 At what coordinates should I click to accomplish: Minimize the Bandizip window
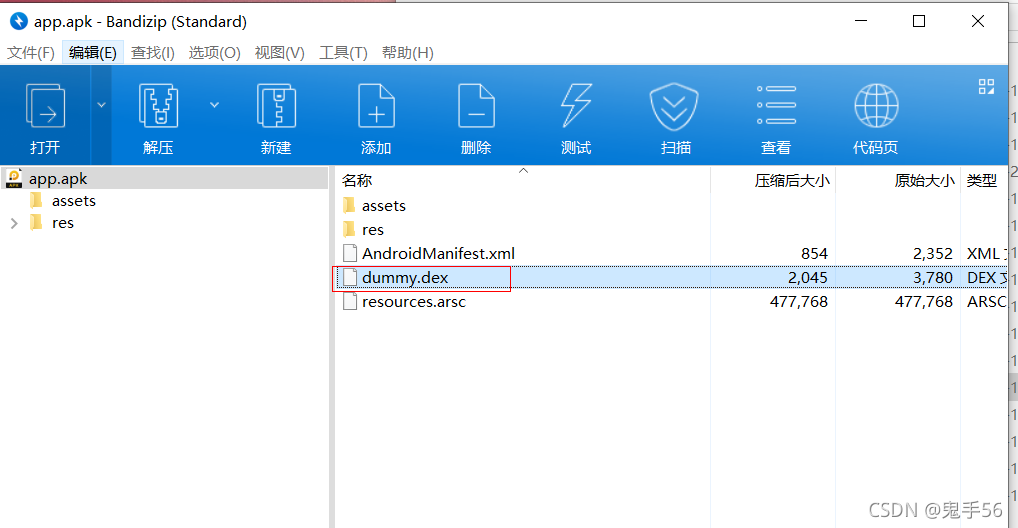pyautogui.click(x=861, y=21)
